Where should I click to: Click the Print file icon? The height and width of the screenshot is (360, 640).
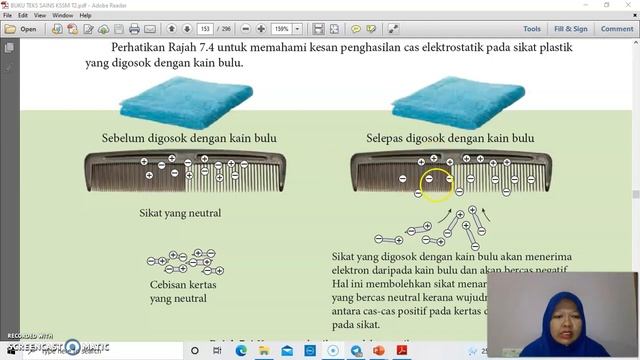(134, 29)
